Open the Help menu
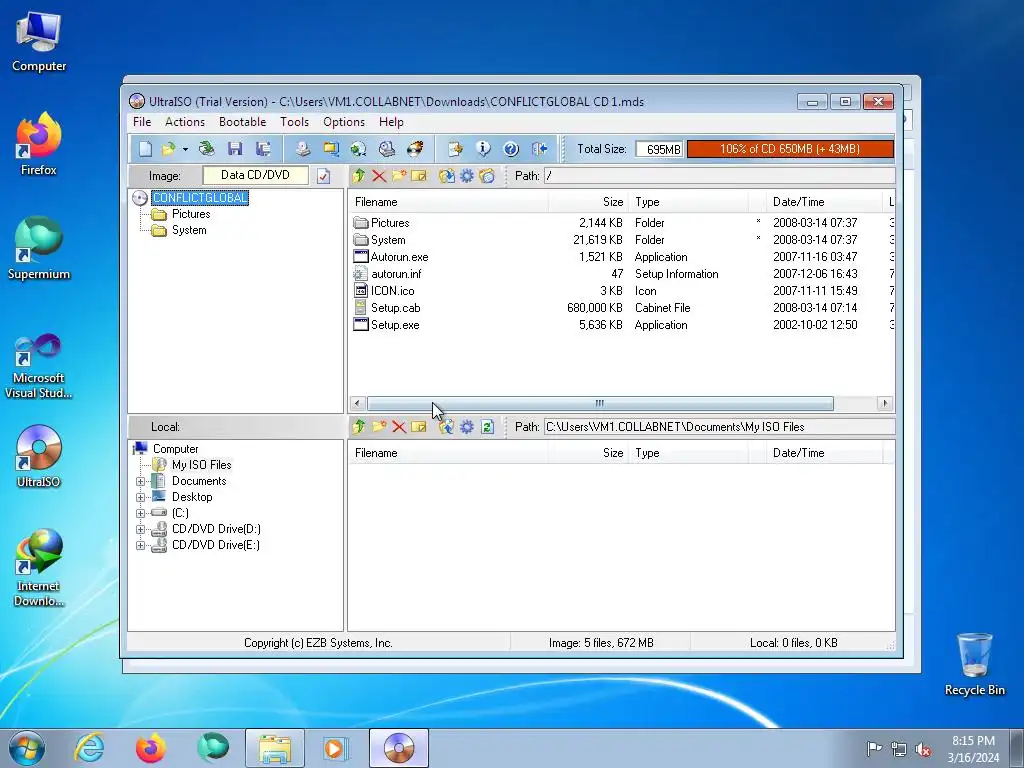Screen dimensions: 1024x768 click(x=391, y=122)
